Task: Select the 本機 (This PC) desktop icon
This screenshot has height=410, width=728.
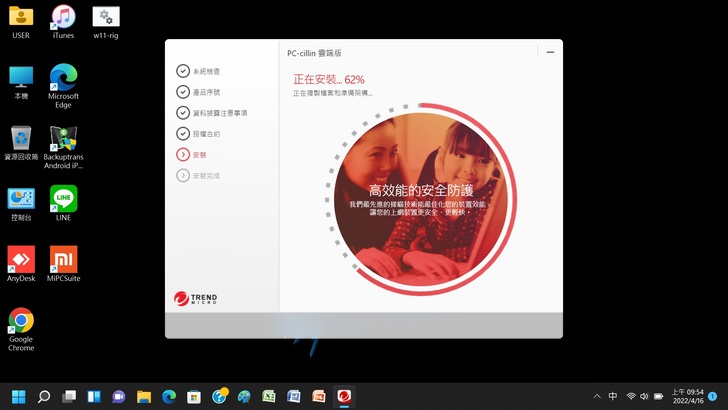Action: point(21,83)
